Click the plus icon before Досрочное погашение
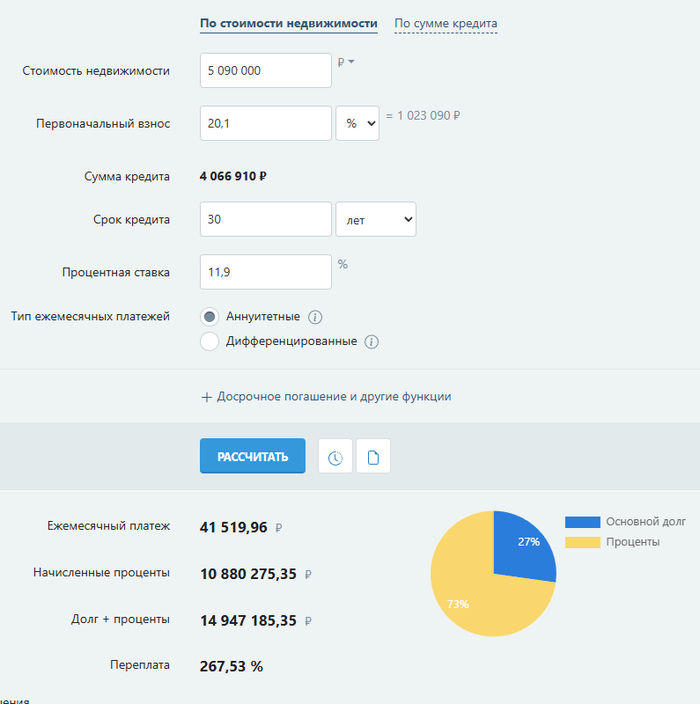 207,397
